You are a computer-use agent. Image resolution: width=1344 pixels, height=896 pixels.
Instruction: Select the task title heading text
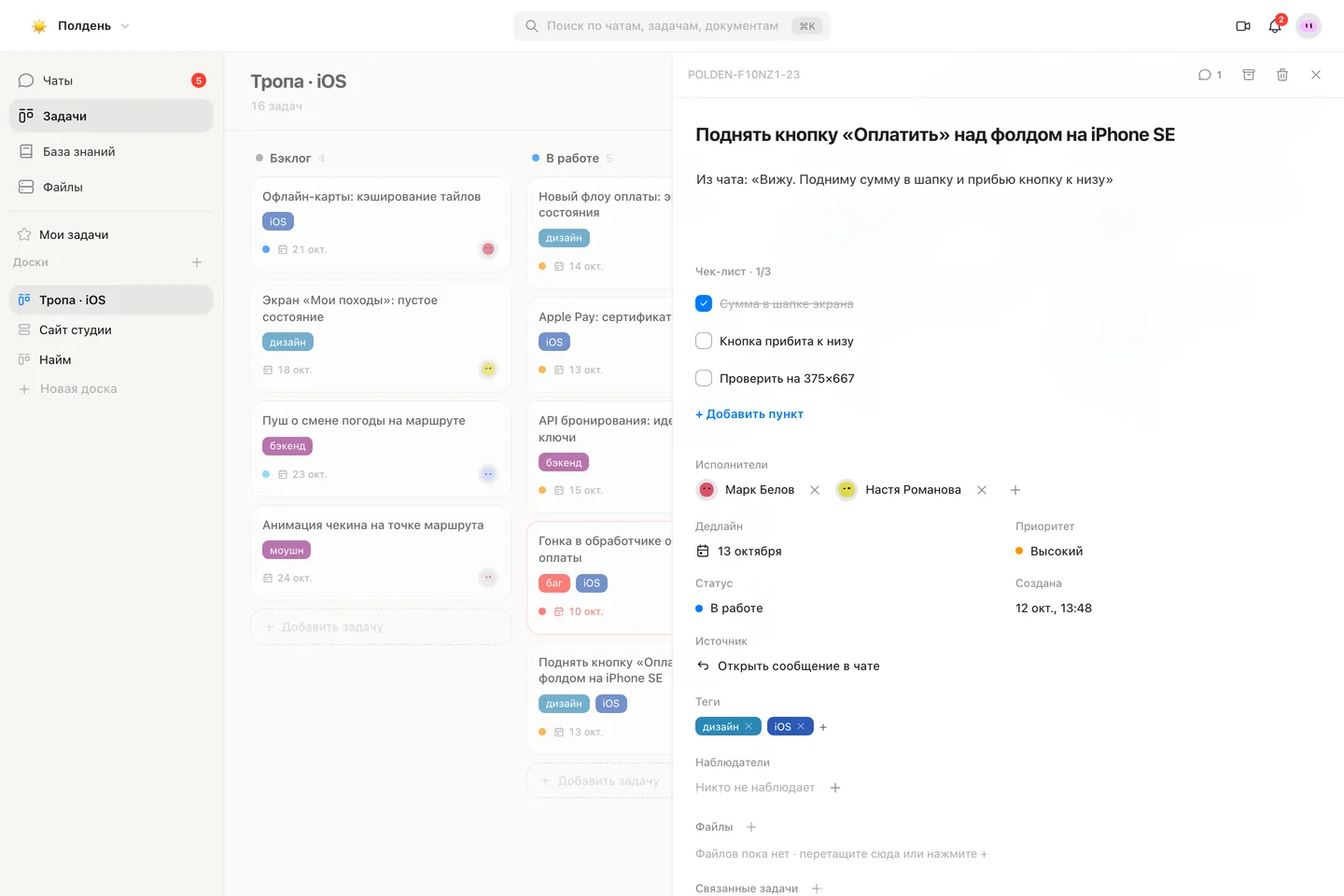(935, 135)
